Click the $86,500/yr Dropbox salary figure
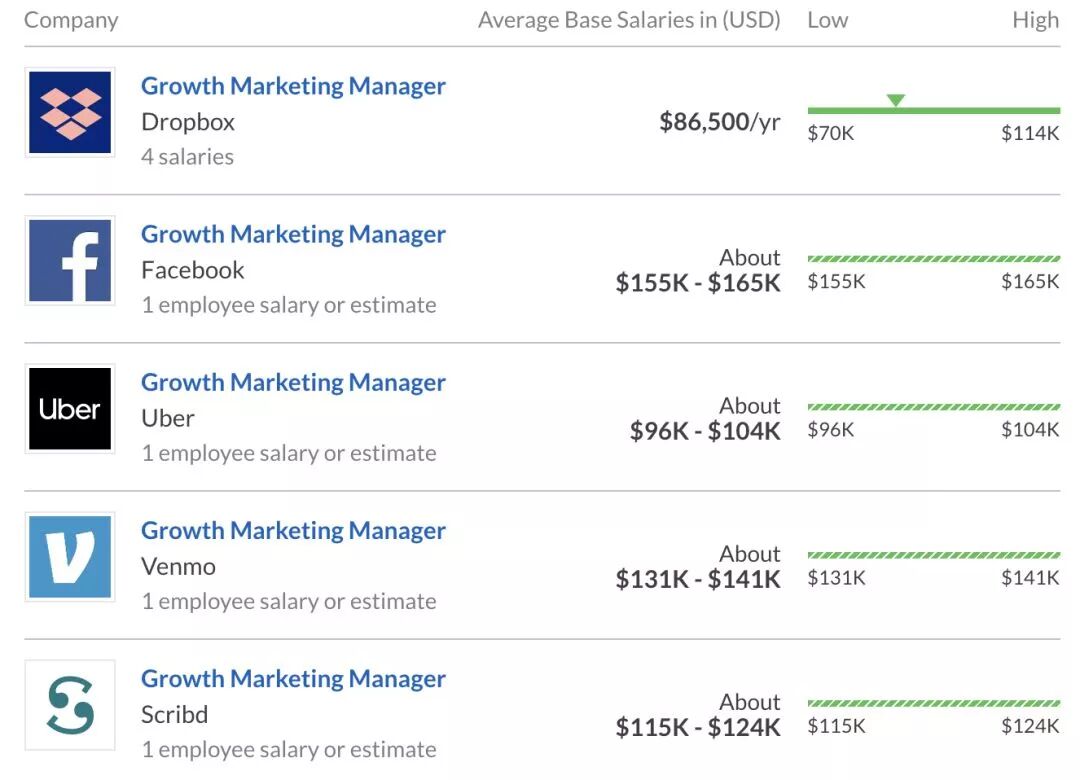This screenshot has width=1080, height=780. (x=719, y=122)
